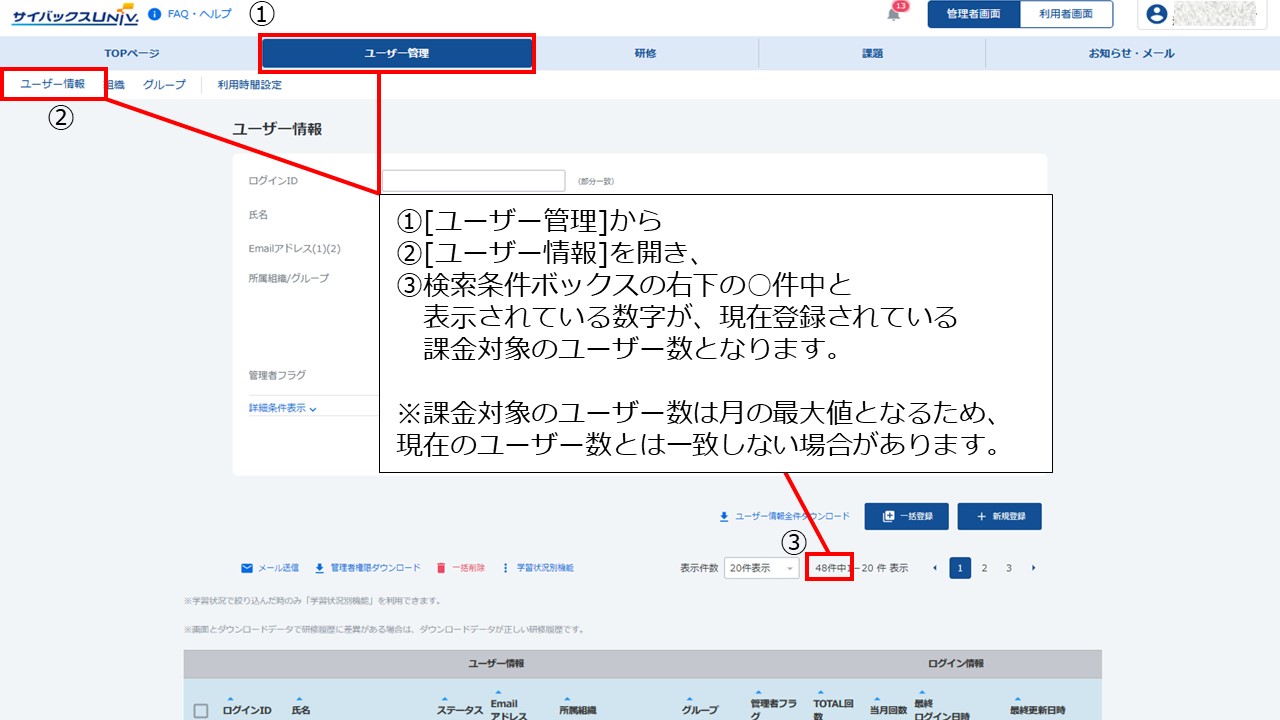The height and width of the screenshot is (720, 1280).
Task: Click the 氏名 search form label
Action: [258, 215]
